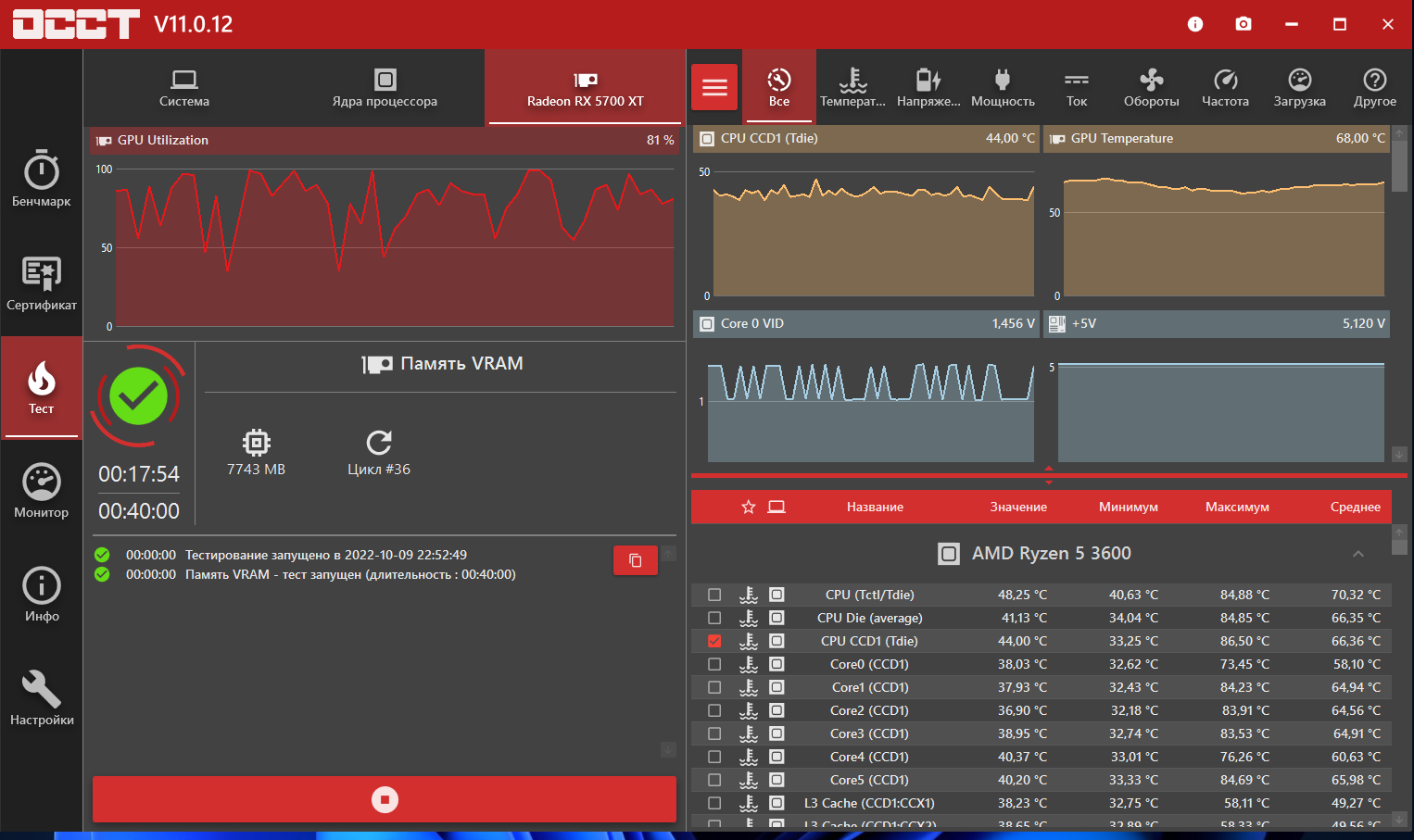Viewport: 1414px width, 840px height.
Task: Click the sensor table scroll down arrow
Action: click(1399, 819)
